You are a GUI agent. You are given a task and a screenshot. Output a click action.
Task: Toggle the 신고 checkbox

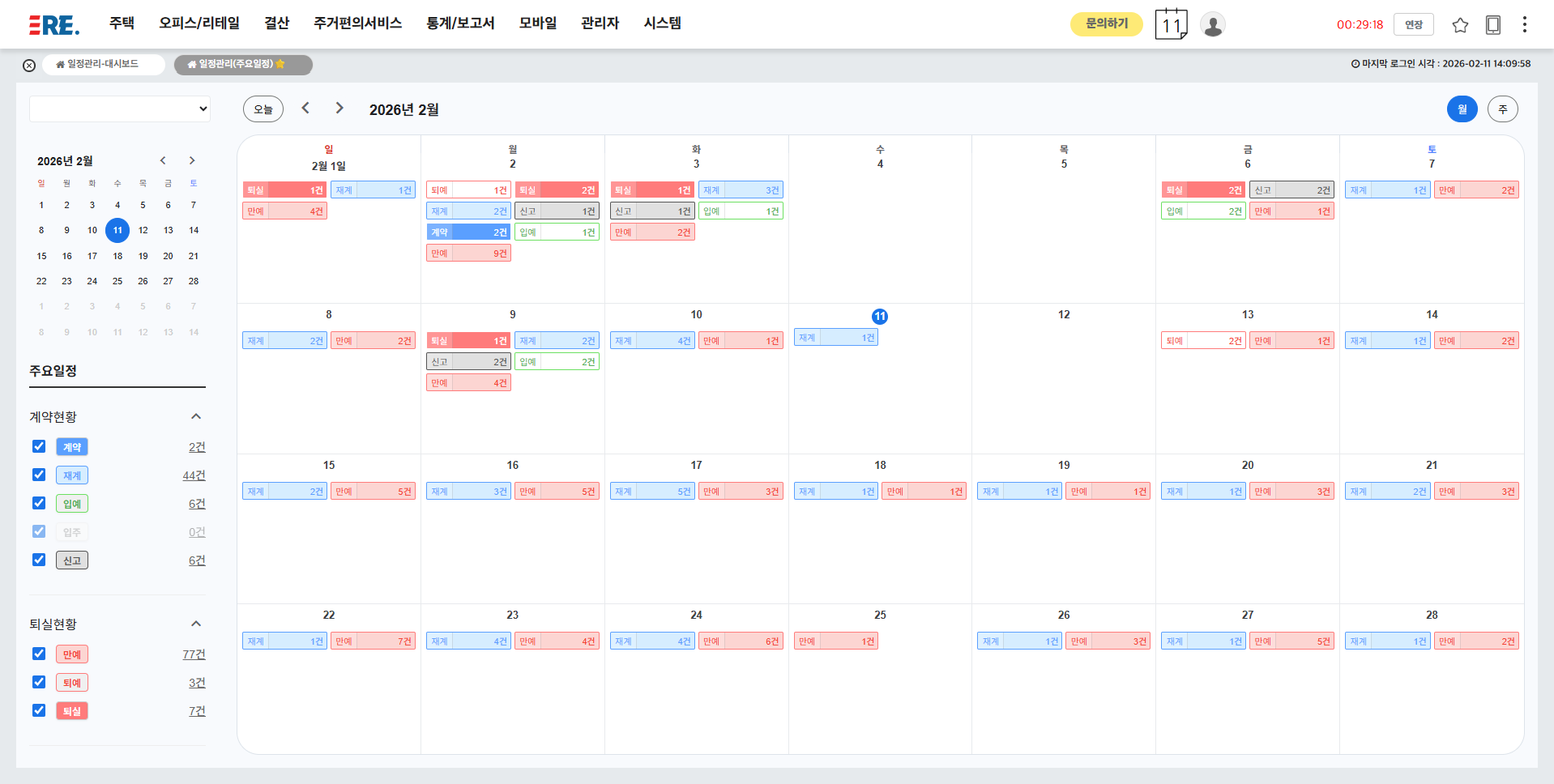point(39,560)
